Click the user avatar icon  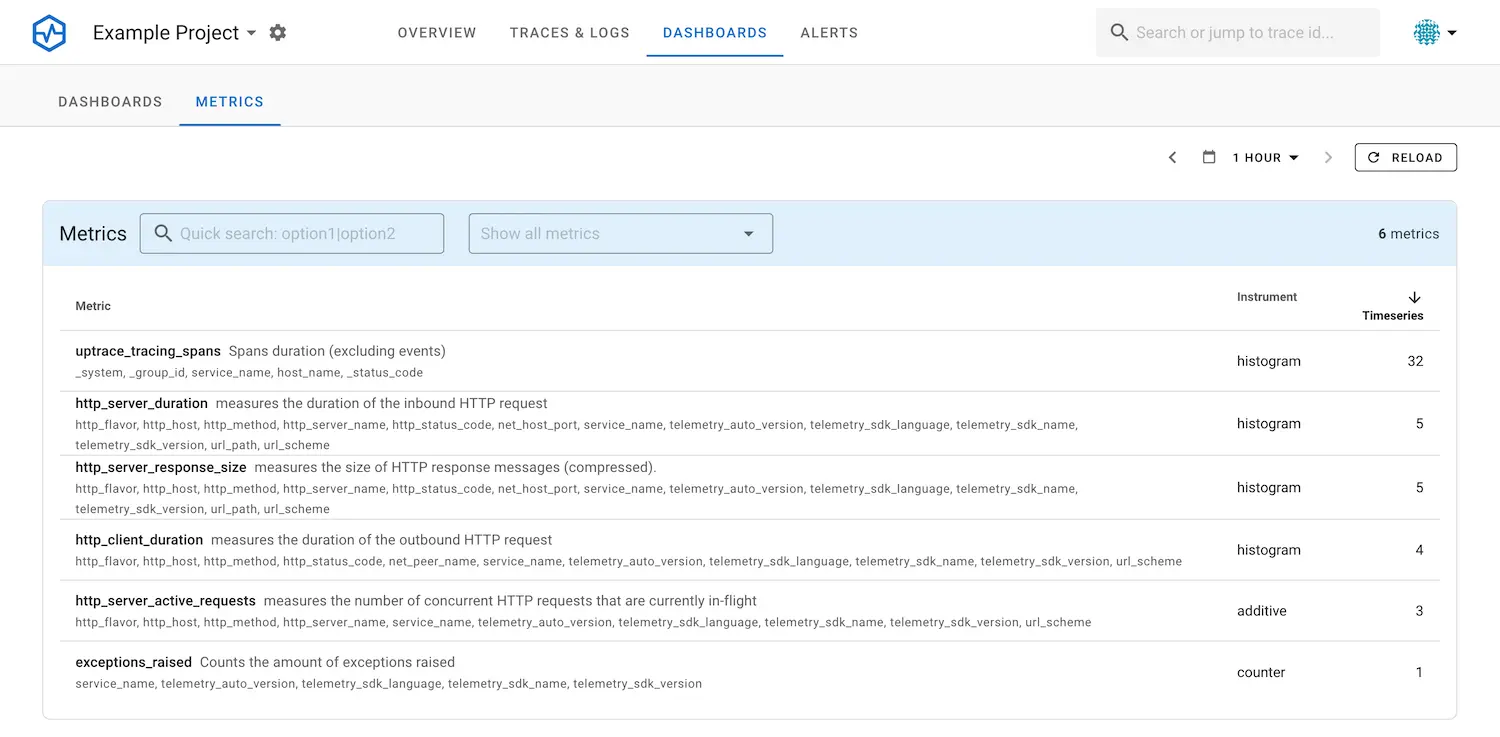(x=1426, y=33)
